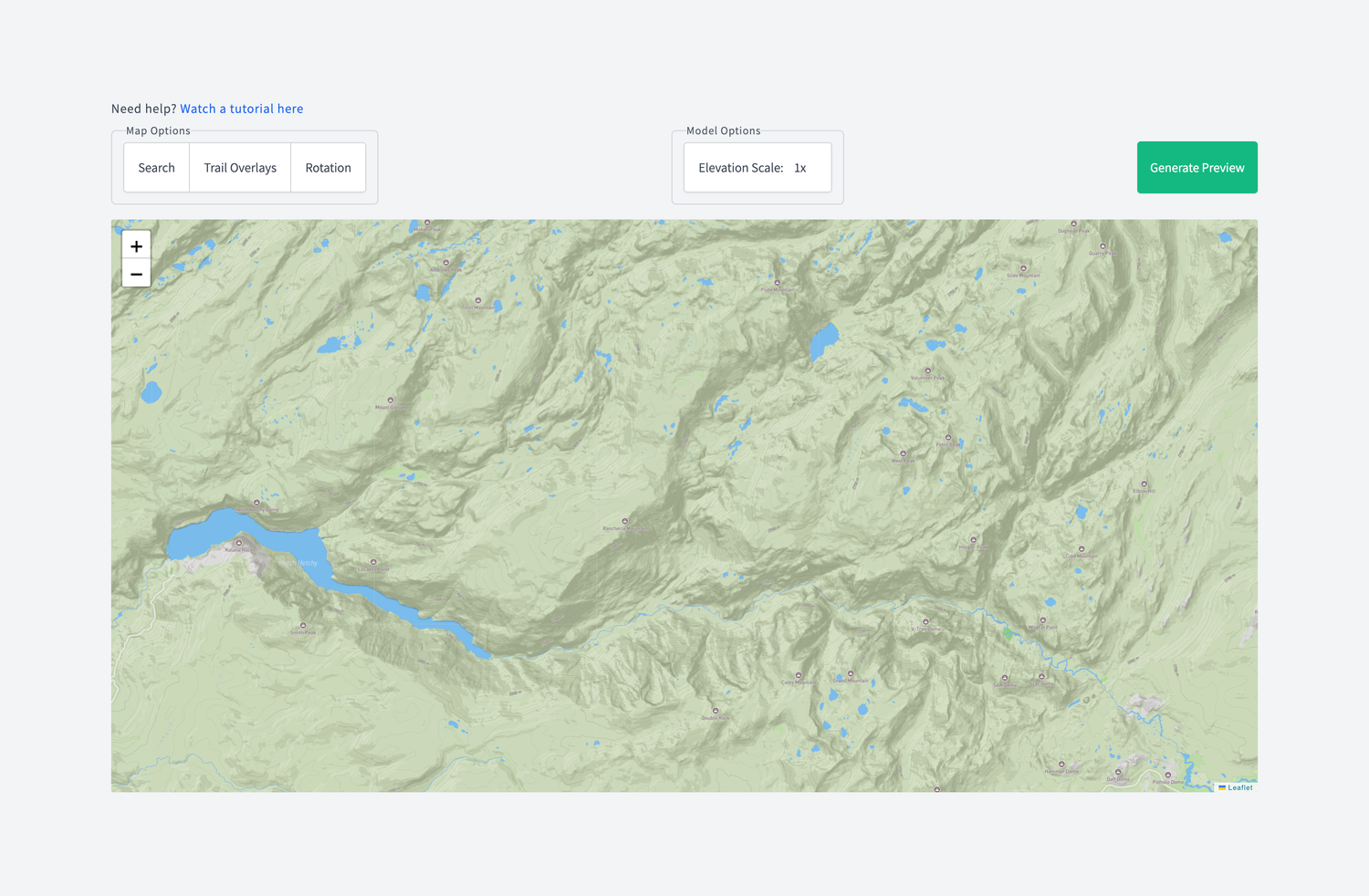Image resolution: width=1369 pixels, height=896 pixels.
Task: Click the Volunteer Peak marker icon
Action: 927,371
